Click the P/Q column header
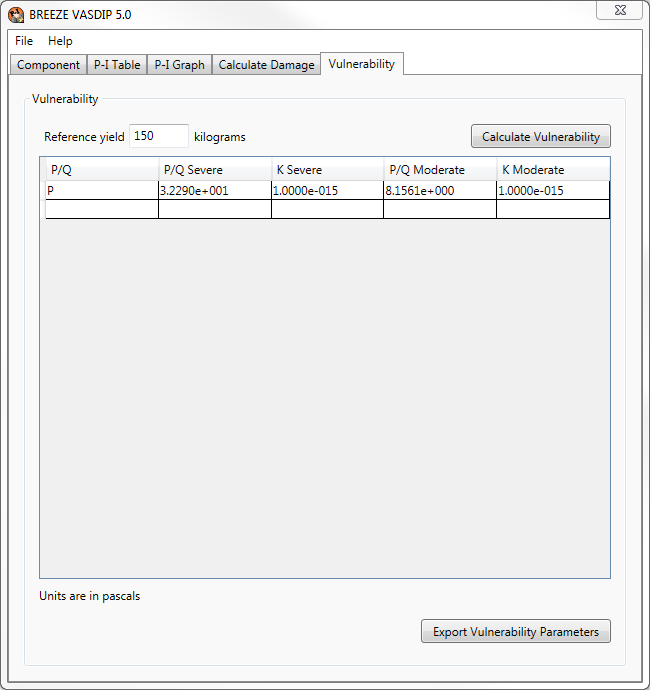This screenshot has height=690, width=650. tap(101, 170)
